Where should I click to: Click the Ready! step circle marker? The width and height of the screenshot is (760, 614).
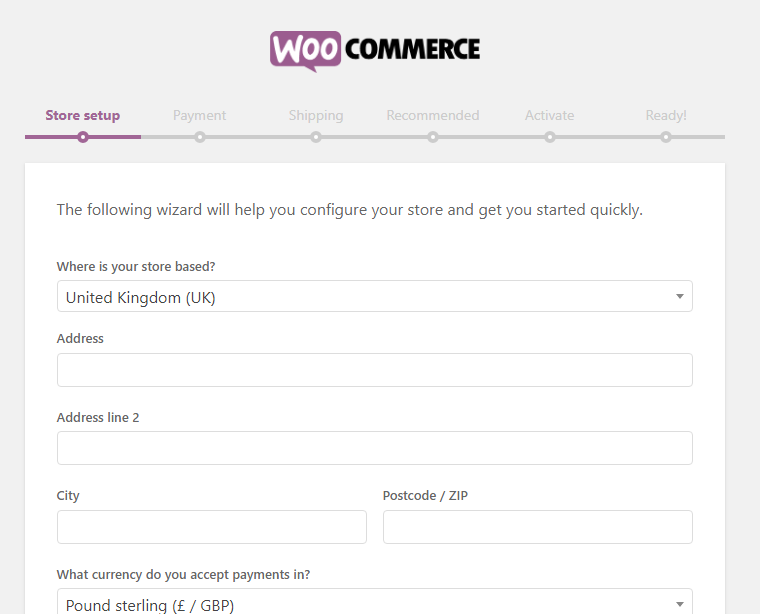click(666, 137)
